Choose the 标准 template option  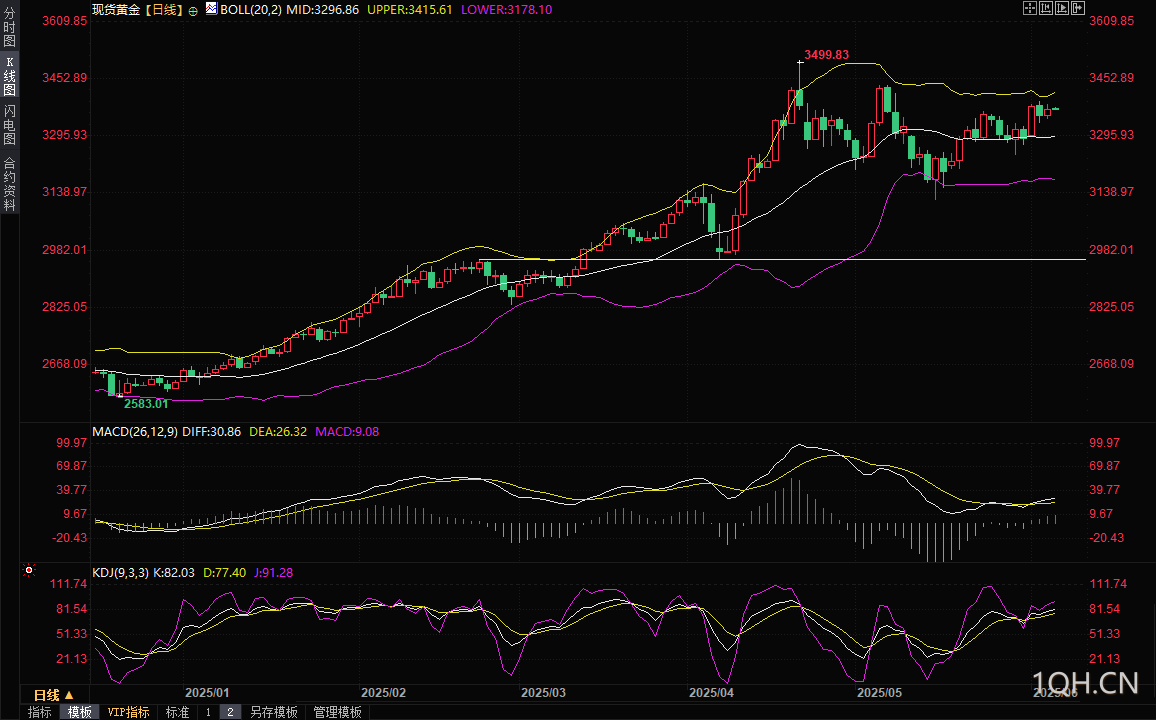pyautogui.click(x=177, y=712)
